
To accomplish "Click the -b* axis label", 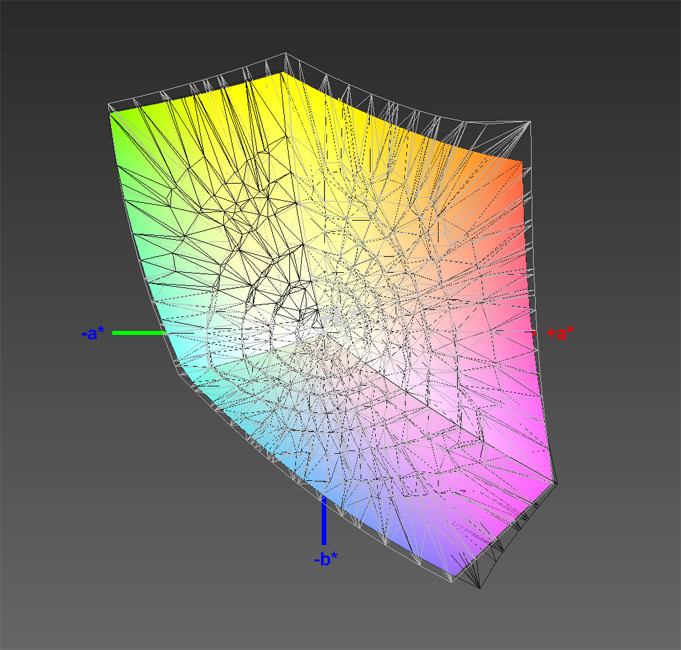I will point(326,558).
